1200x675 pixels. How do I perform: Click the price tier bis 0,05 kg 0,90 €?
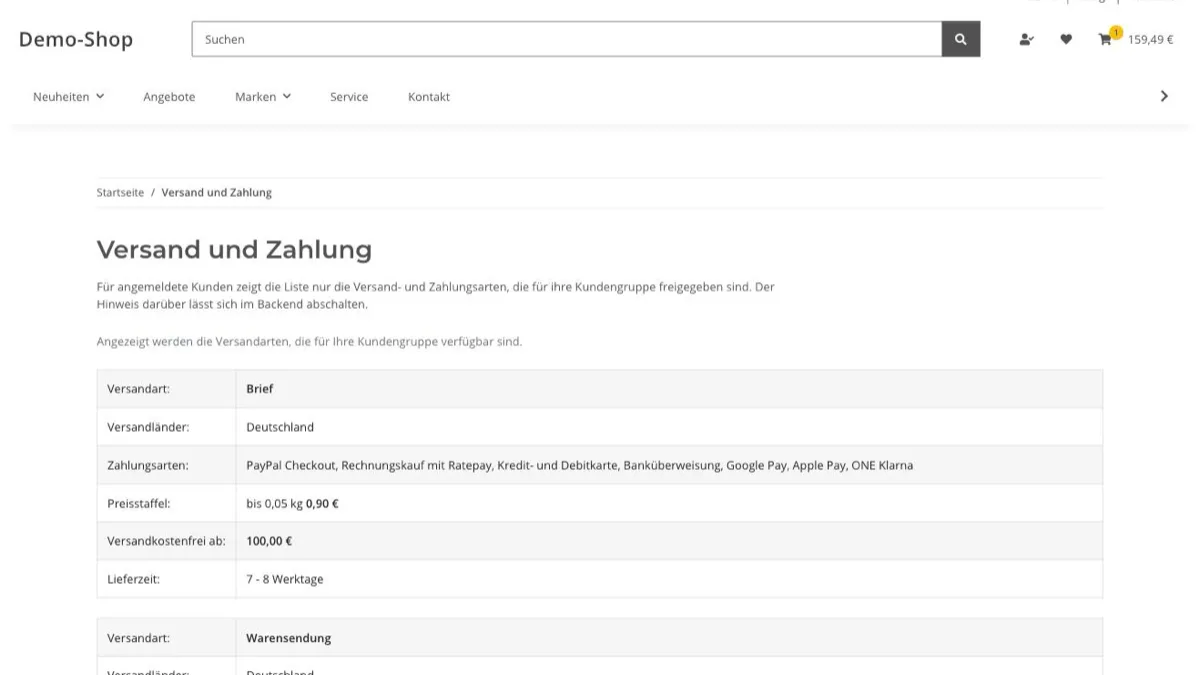pos(293,503)
